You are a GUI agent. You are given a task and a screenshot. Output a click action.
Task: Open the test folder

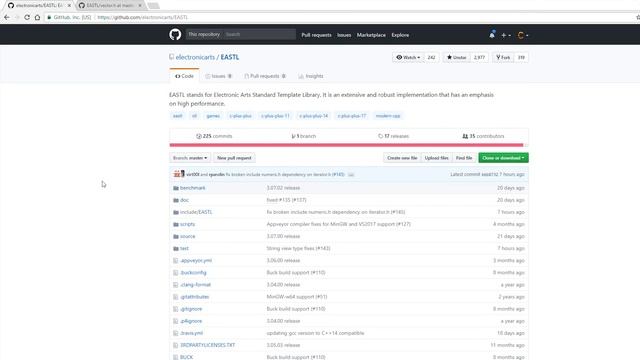pyautogui.click(x=184, y=249)
